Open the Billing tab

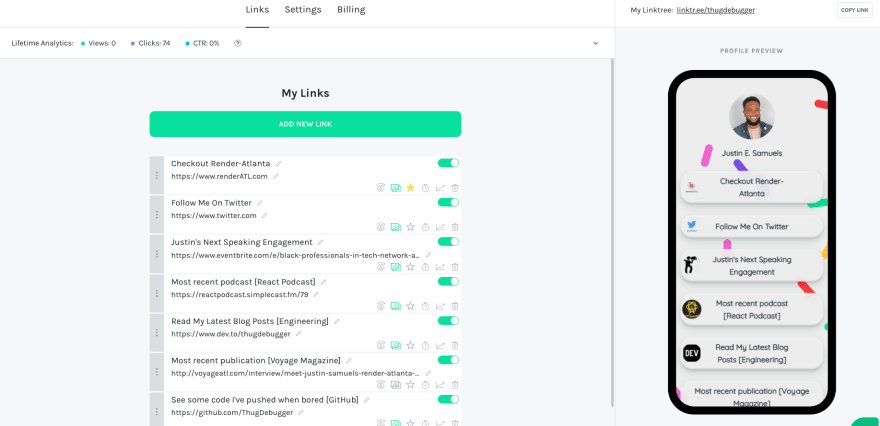pos(351,10)
